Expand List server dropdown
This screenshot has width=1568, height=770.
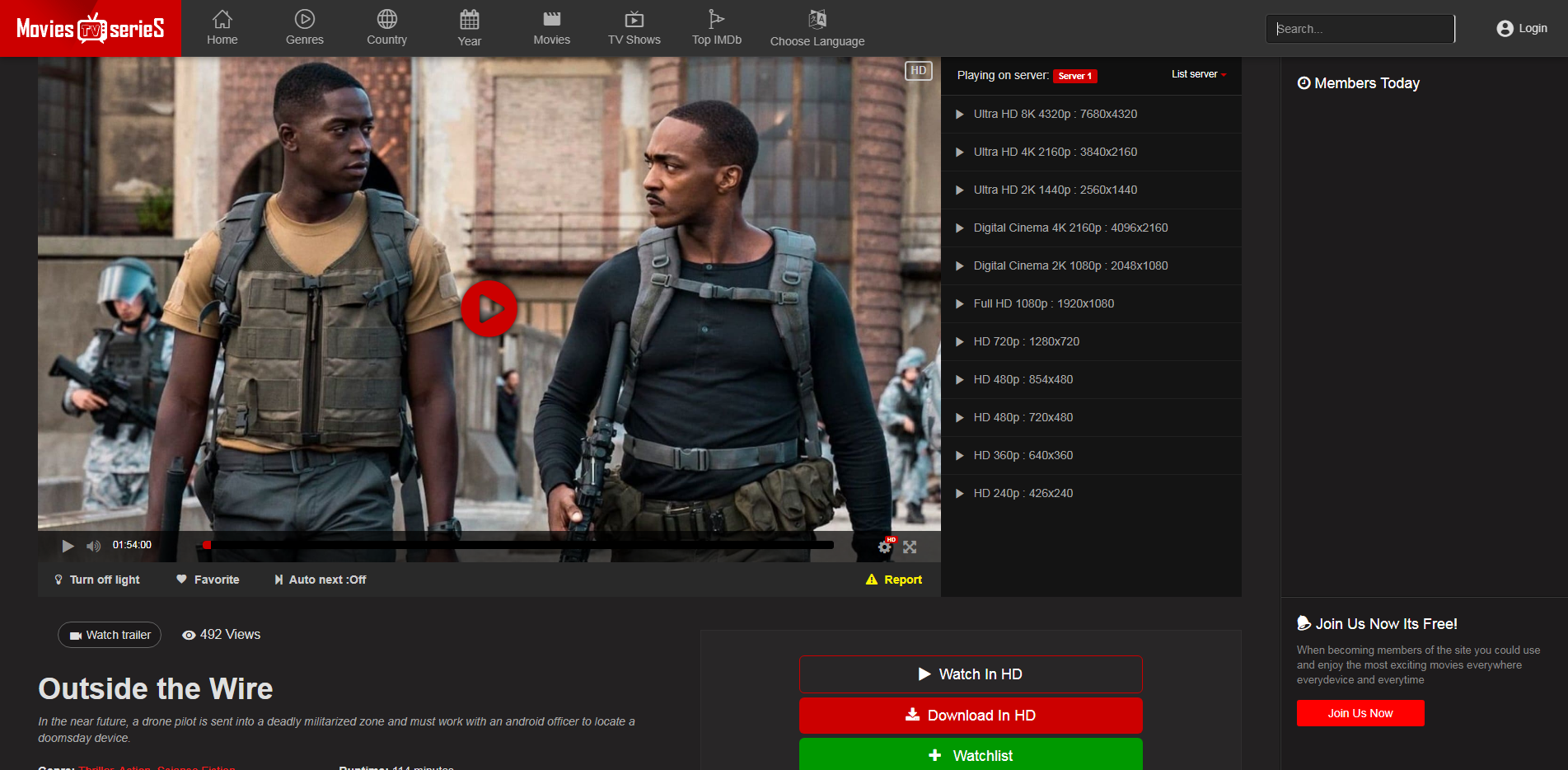coord(1199,74)
